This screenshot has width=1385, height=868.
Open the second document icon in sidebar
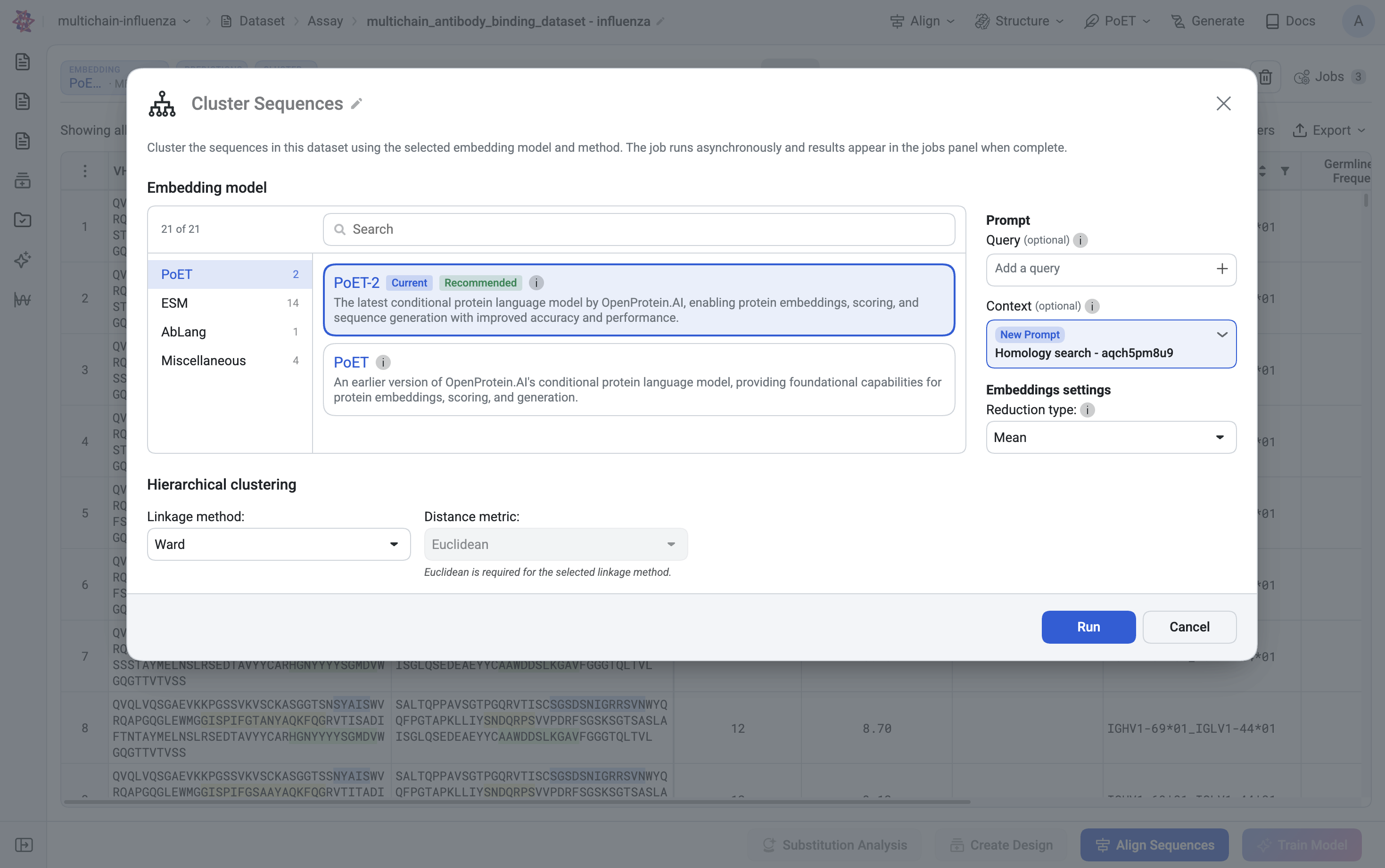click(23, 102)
